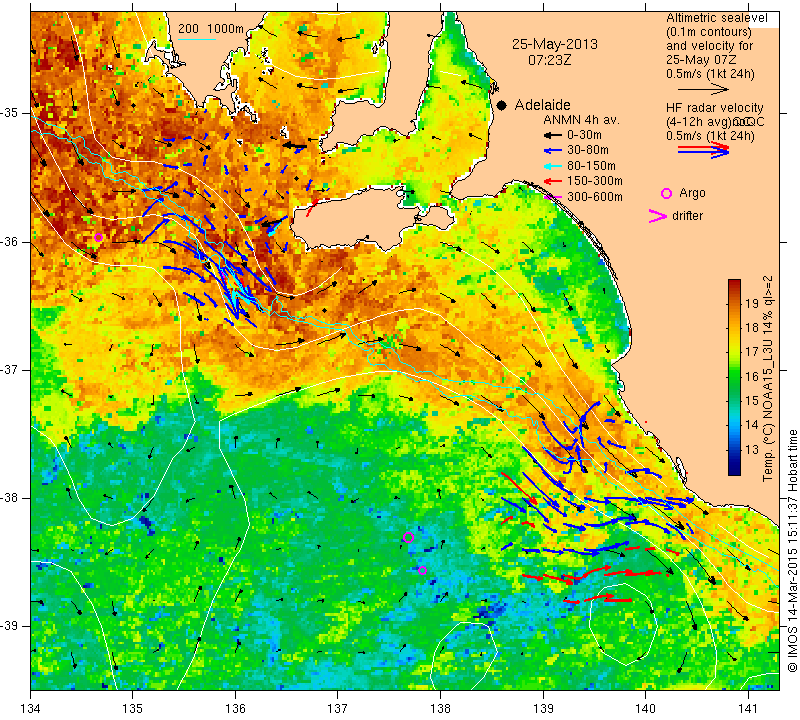Click the Argo legend text
800x720 pixels.
coord(692,193)
